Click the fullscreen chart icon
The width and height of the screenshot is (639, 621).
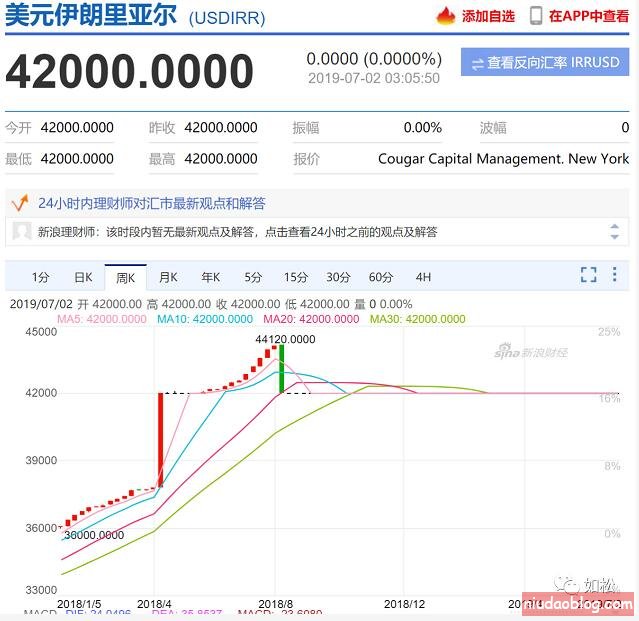[x=589, y=275]
